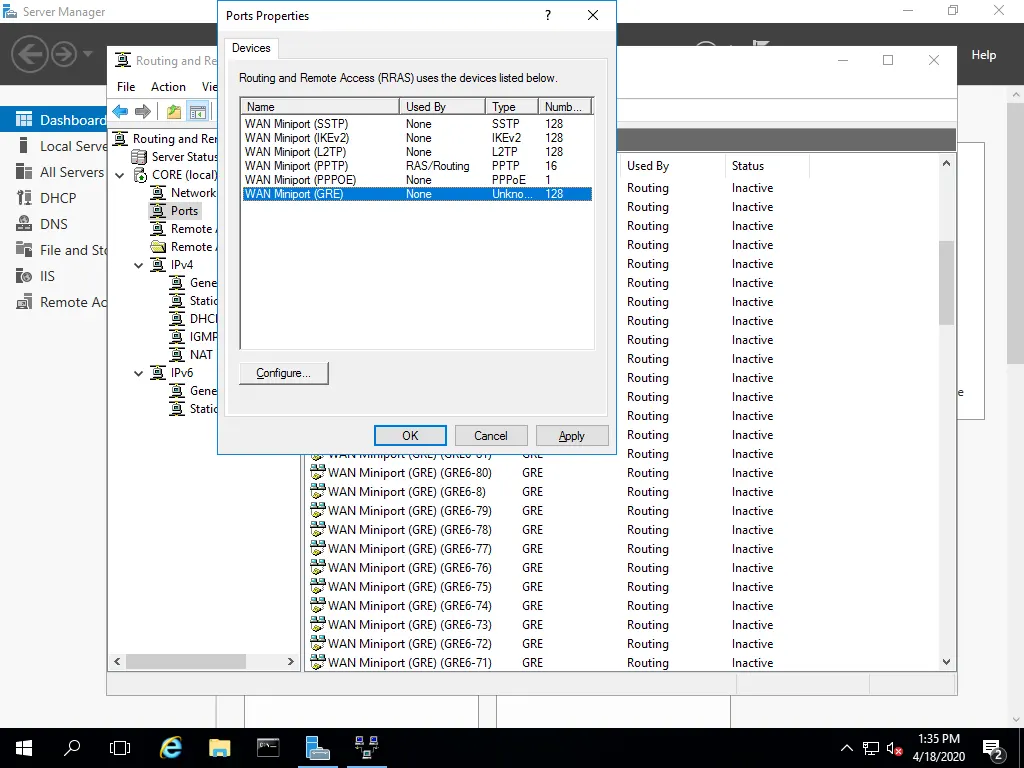Viewport: 1024px width, 768px height.
Task: Open Task View on the taskbar
Action: pos(120,748)
